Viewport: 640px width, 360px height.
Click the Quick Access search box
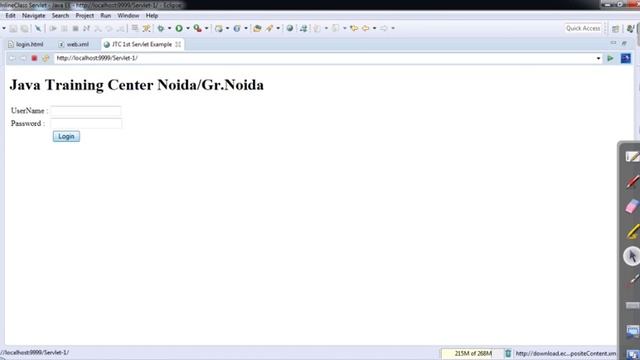point(583,28)
